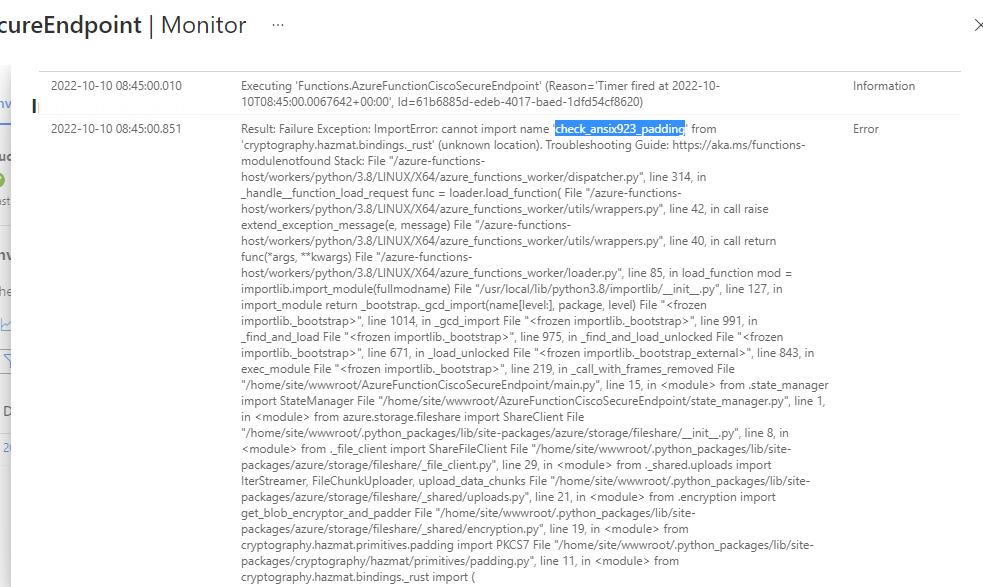
Task: Click the Executing 'Functions.AzureFunctionCiscoSecureEndpoint' message
Action: tap(480, 93)
